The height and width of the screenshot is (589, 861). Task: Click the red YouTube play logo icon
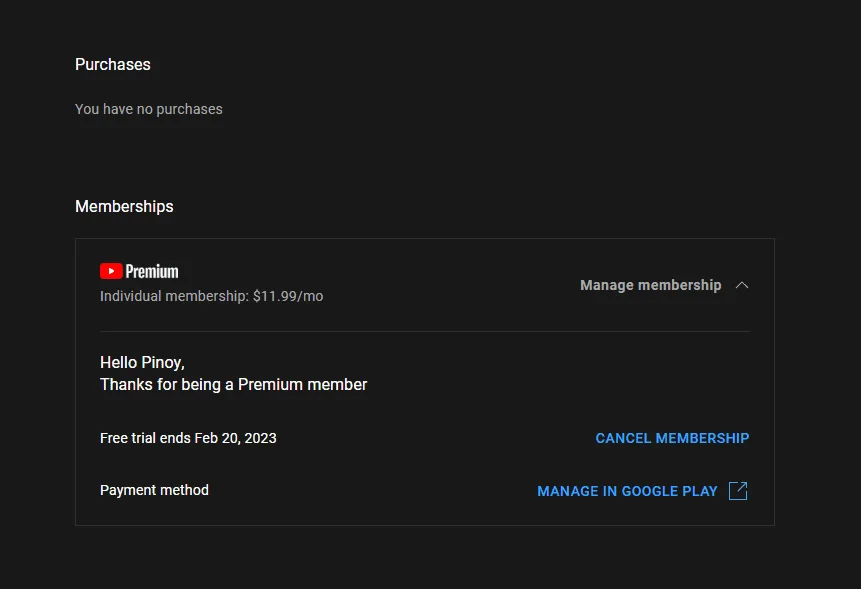[x=111, y=271]
